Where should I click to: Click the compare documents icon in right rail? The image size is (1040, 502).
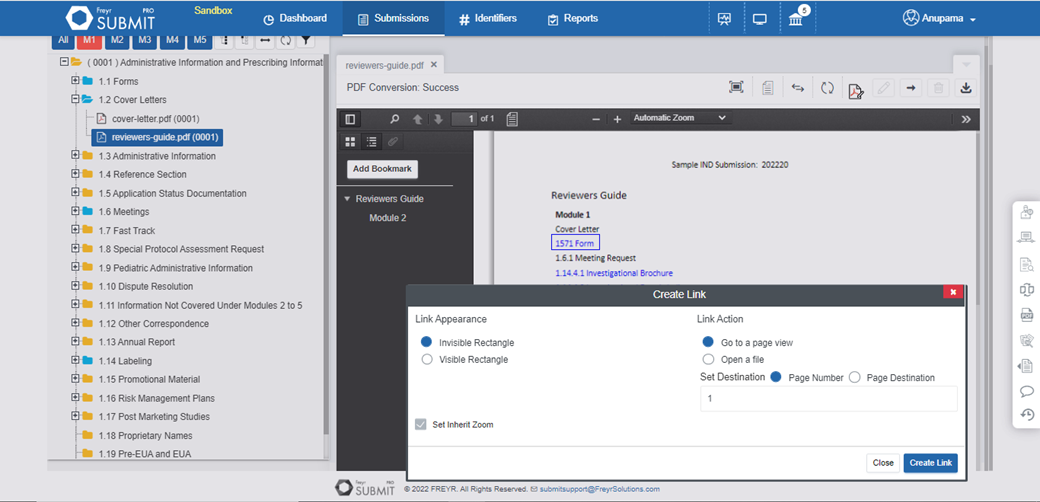click(1026, 290)
